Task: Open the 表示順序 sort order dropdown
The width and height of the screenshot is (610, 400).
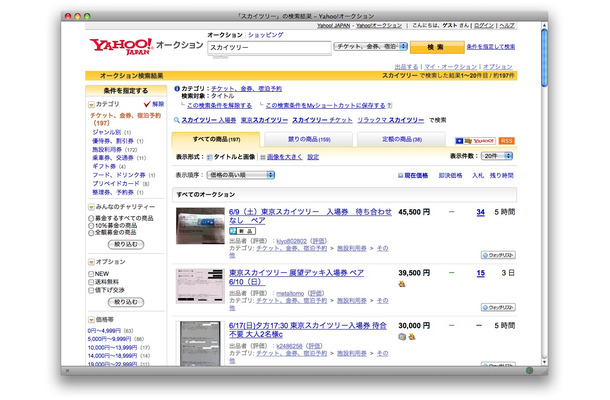Action: click(x=241, y=175)
